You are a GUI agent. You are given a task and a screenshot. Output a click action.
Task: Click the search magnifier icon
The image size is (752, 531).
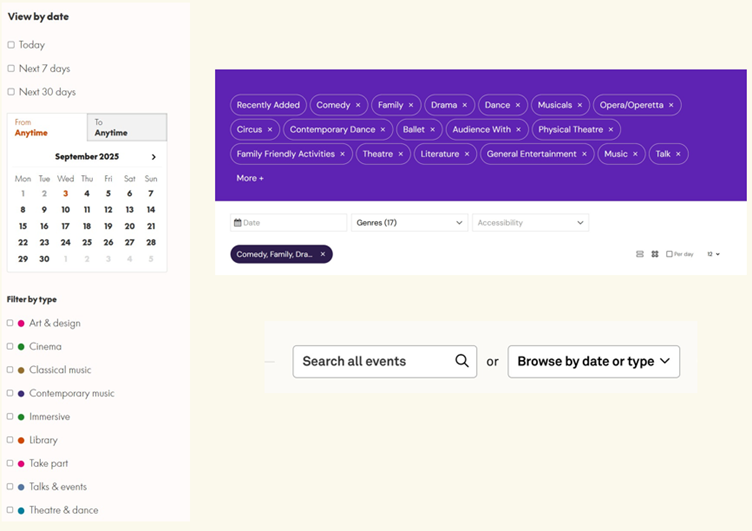click(x=462, y=361)
